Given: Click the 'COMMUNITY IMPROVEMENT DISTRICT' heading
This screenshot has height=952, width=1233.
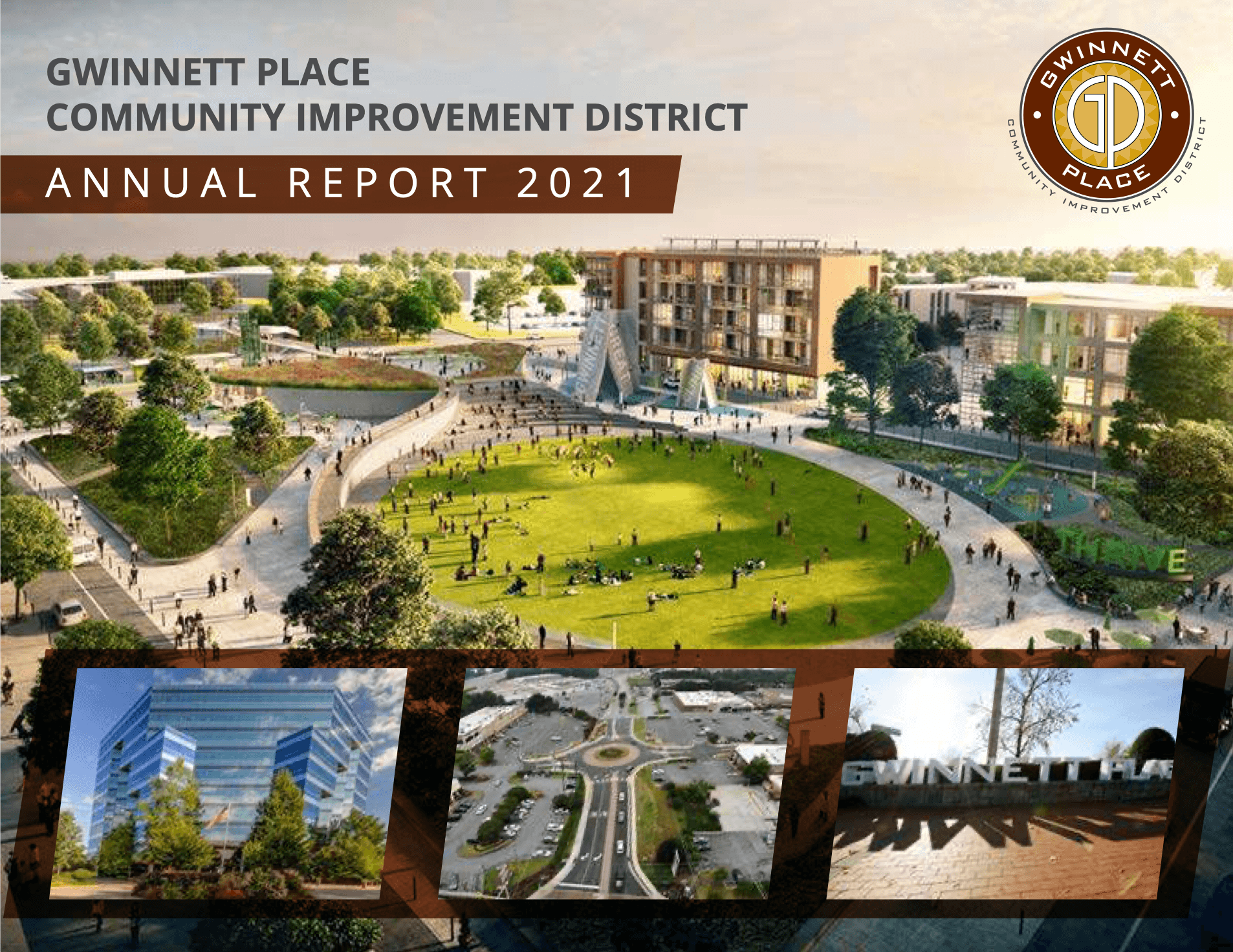Looking at the screenshot, I should point(397,117).
